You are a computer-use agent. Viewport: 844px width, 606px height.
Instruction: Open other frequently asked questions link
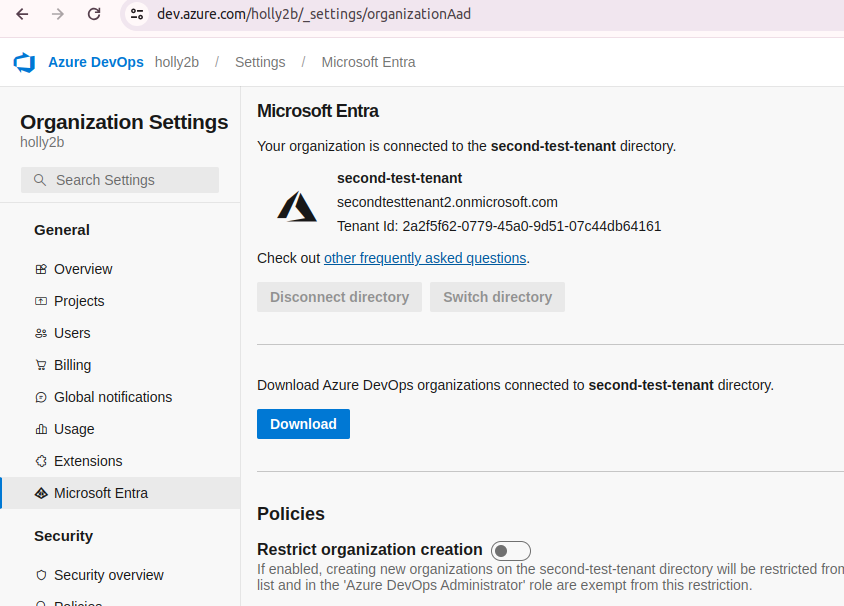(425, 258)
